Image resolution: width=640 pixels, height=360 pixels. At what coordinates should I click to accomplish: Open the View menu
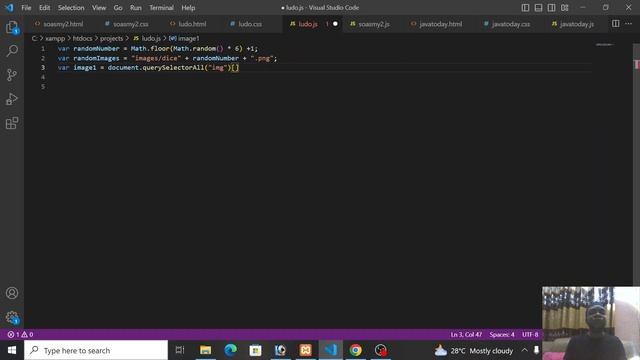click(99, 7)
